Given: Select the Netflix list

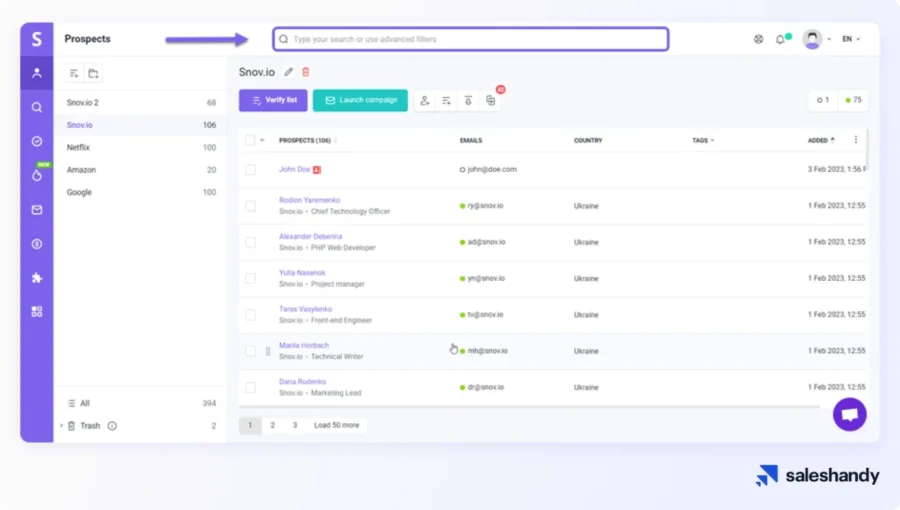Looking at the screenshot, I should [141, 147].
